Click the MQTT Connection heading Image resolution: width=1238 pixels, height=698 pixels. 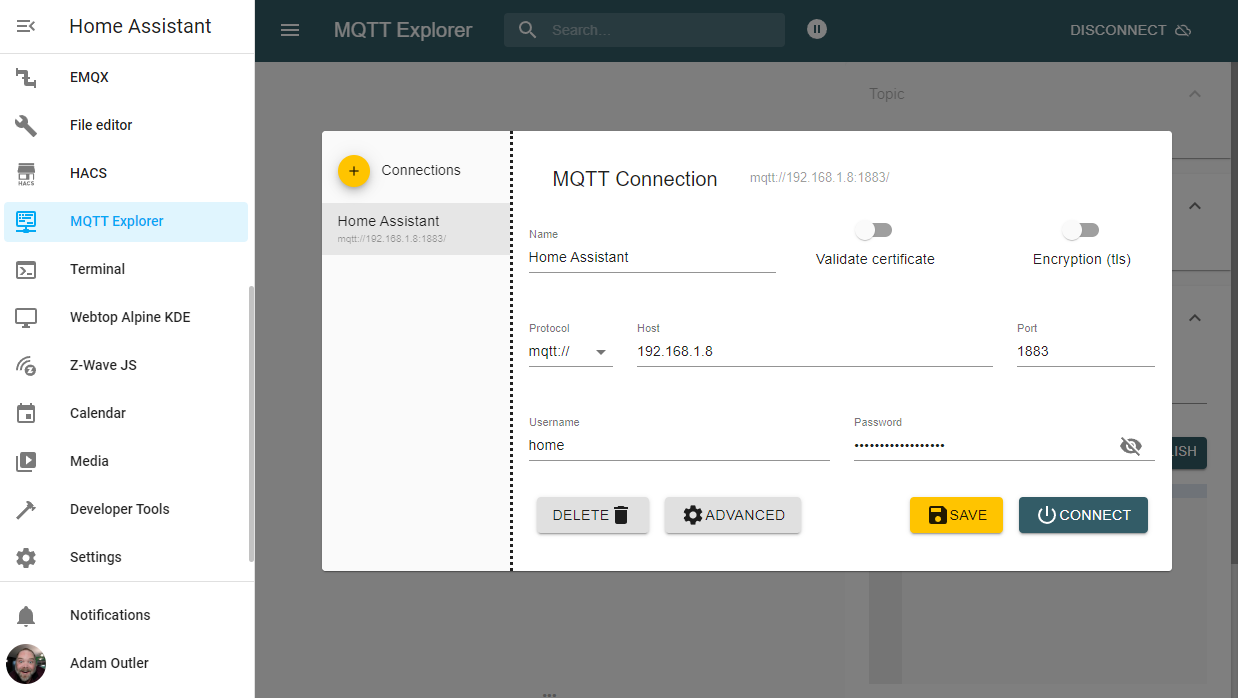tap(635, 180)
